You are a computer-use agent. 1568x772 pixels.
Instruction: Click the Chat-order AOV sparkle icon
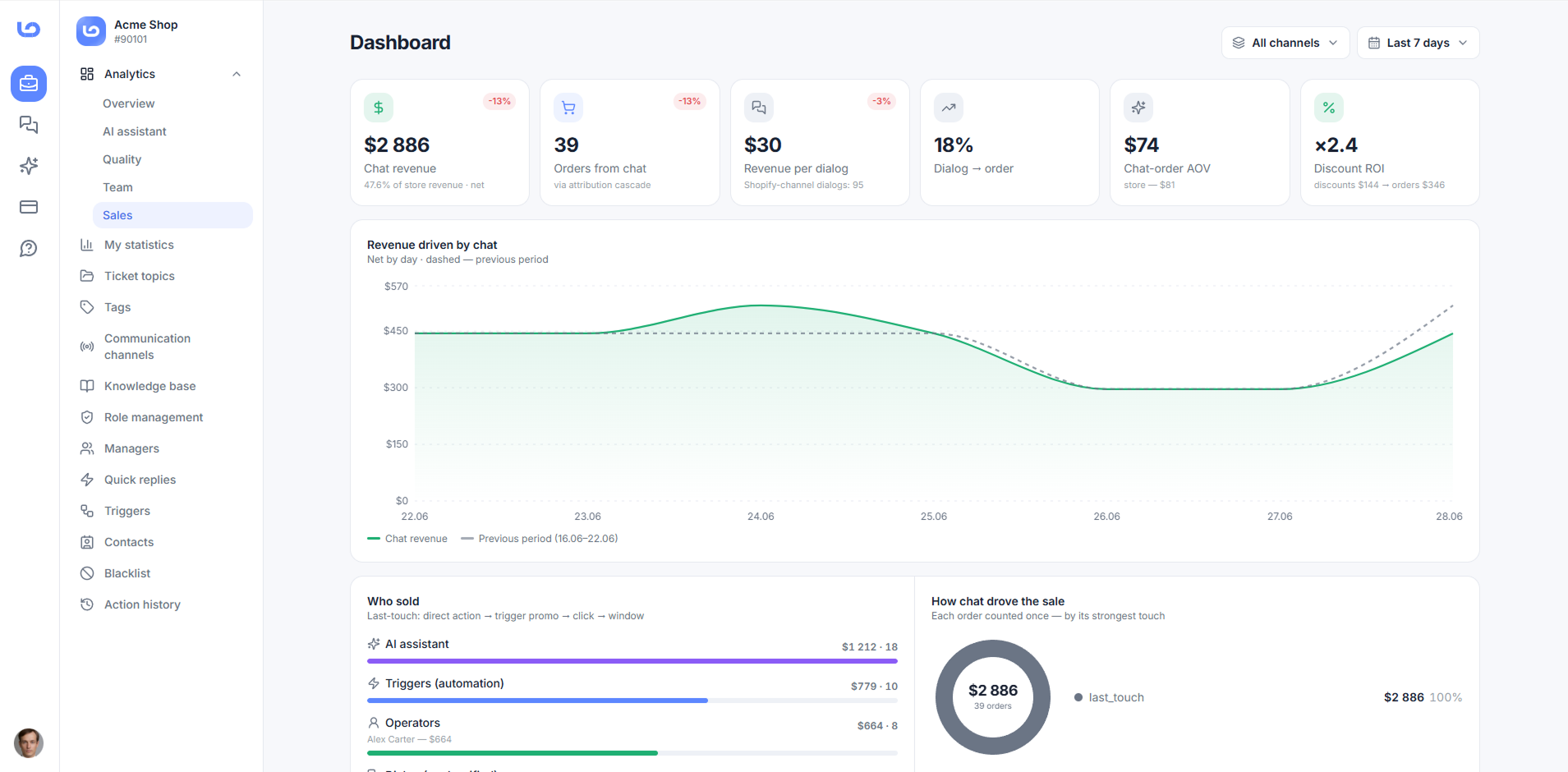pos(1138,108)
